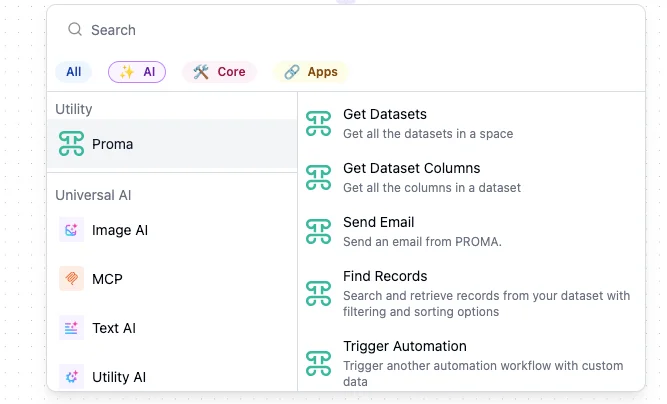Click the Send Email action icon
The image size is (667, 404).
click(318, 232)
